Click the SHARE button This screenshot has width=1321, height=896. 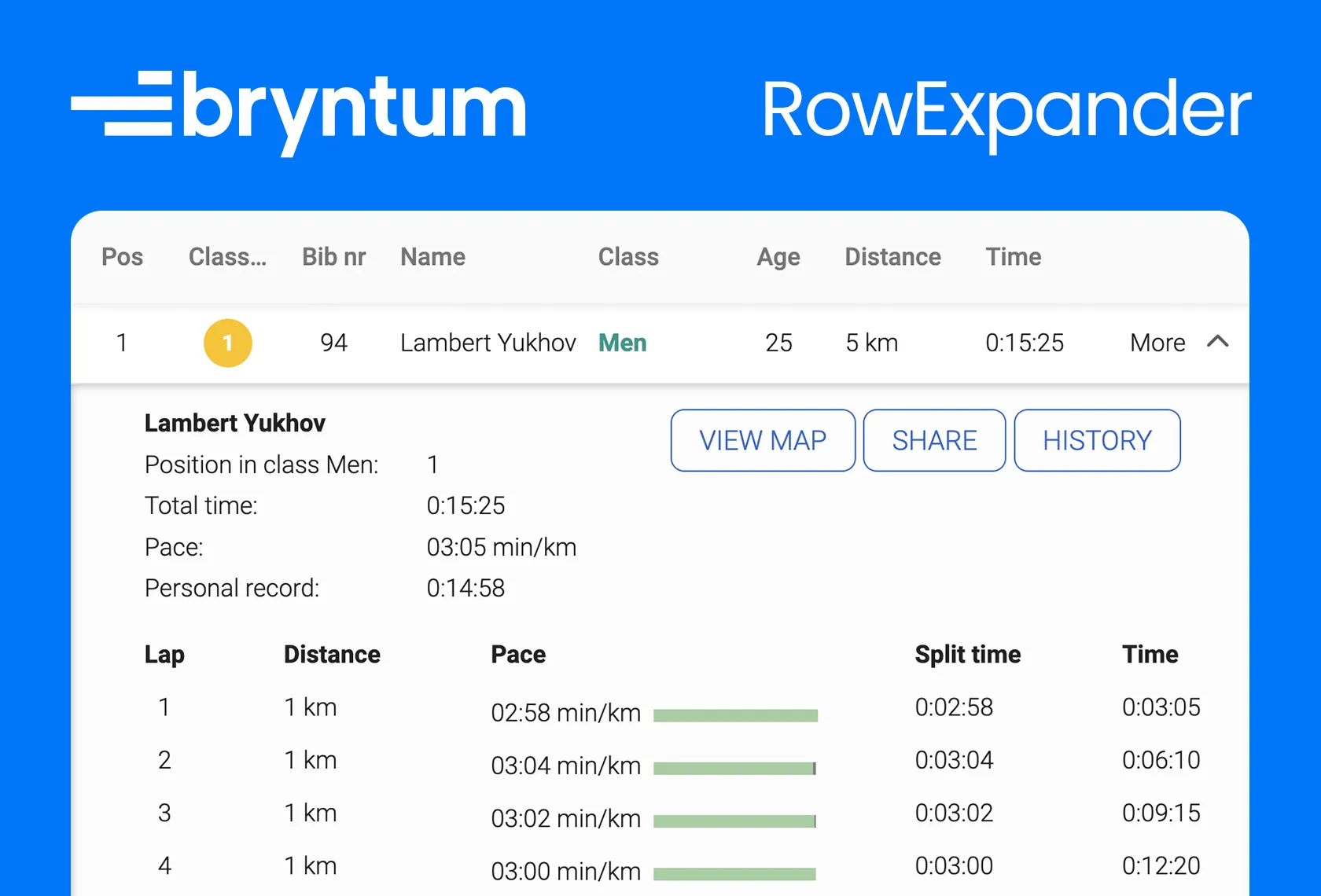click(x=934, y=440)
